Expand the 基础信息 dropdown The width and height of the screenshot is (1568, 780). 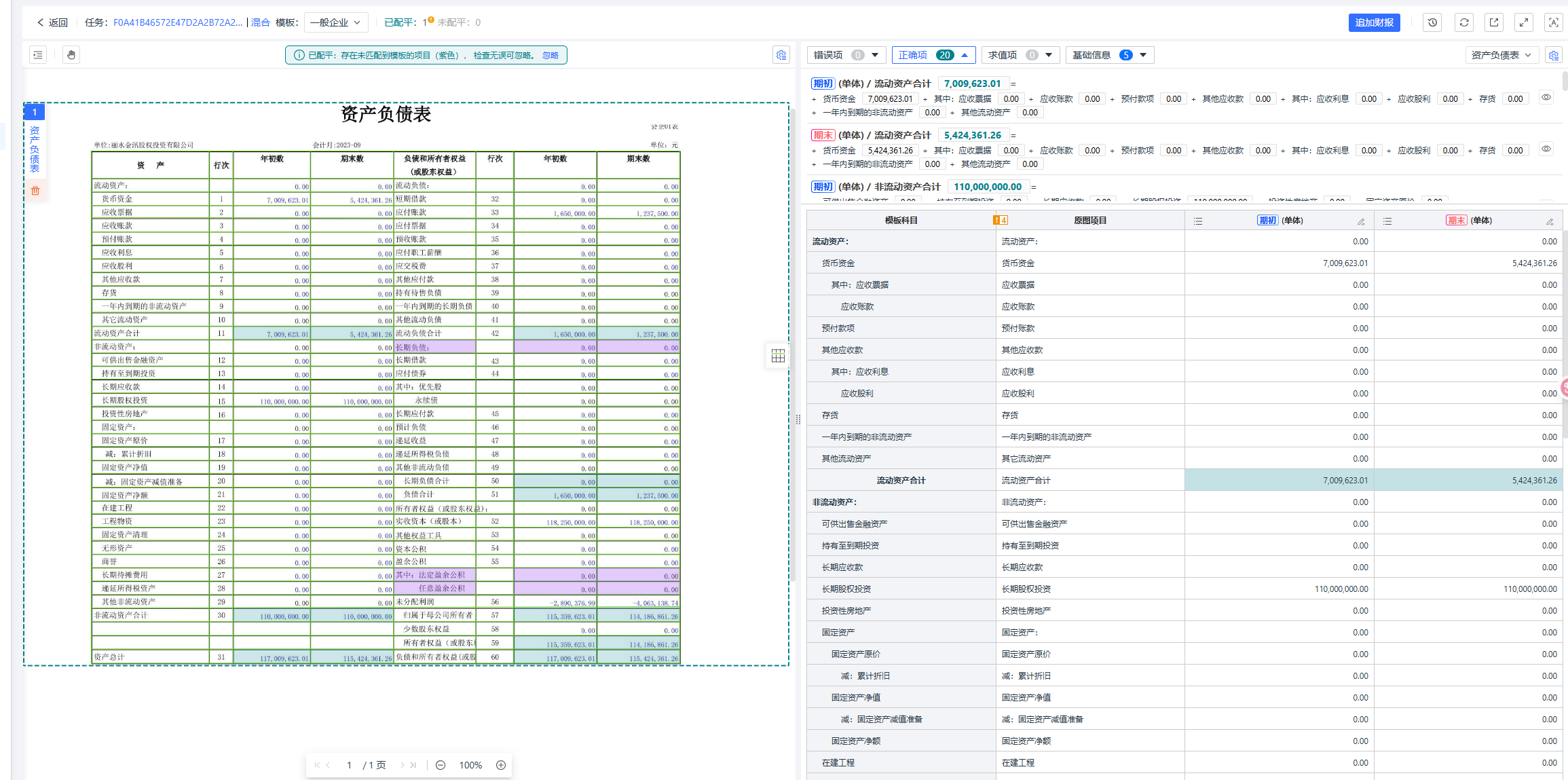[x=1109, y=55]
